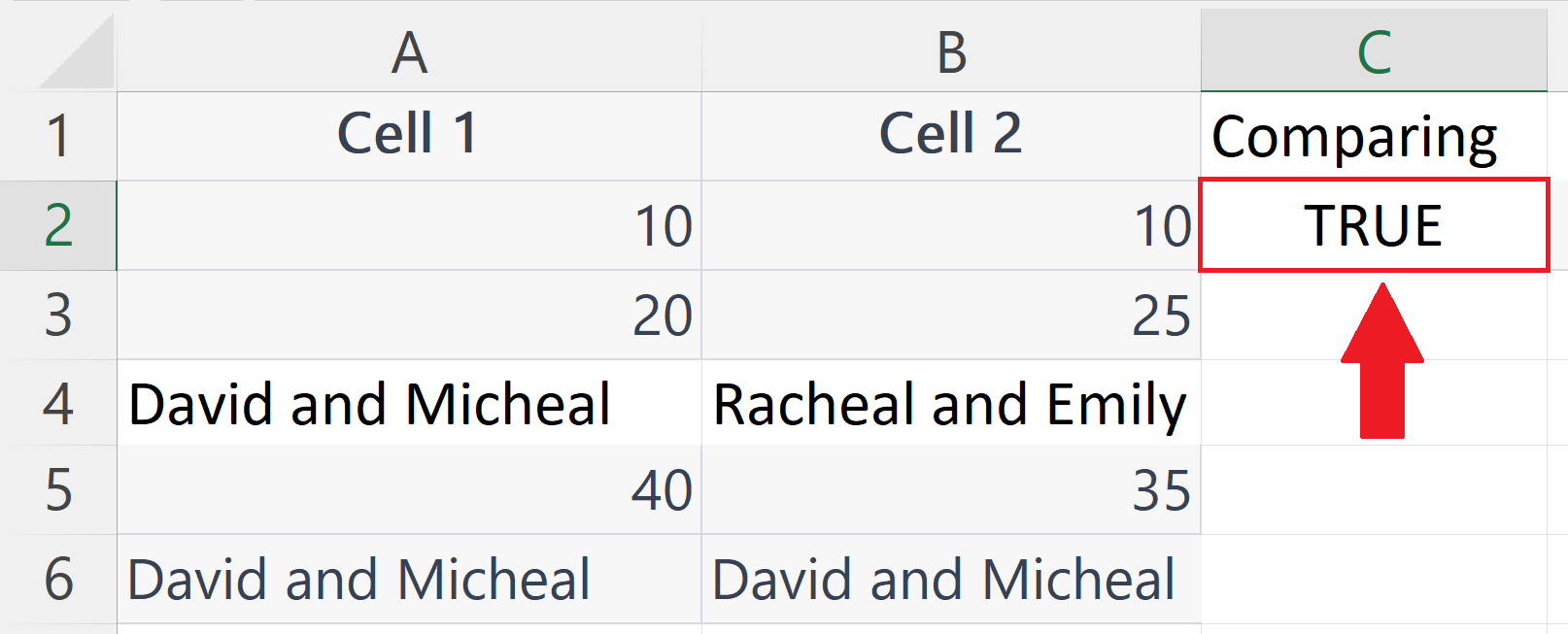Click the Select All corner triangle
1568x634 pixels.
point(80,56)
